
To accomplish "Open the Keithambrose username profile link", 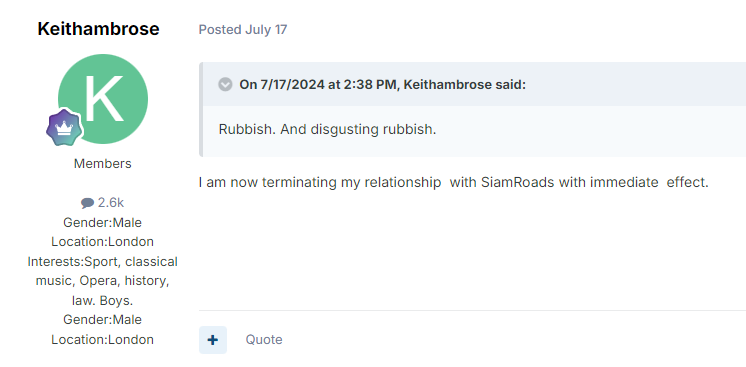I will tap(98, 29).
